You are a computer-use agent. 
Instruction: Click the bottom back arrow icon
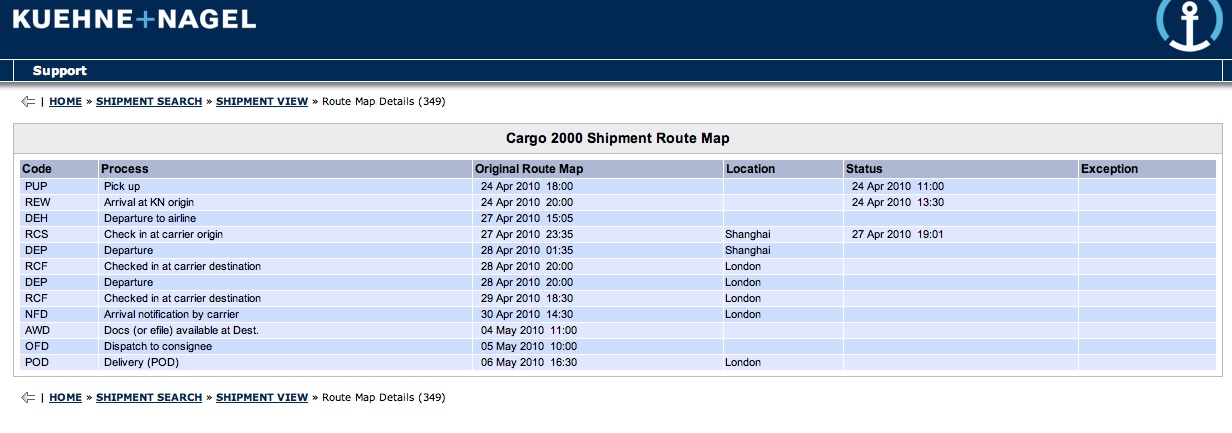(x=28, y=398)
